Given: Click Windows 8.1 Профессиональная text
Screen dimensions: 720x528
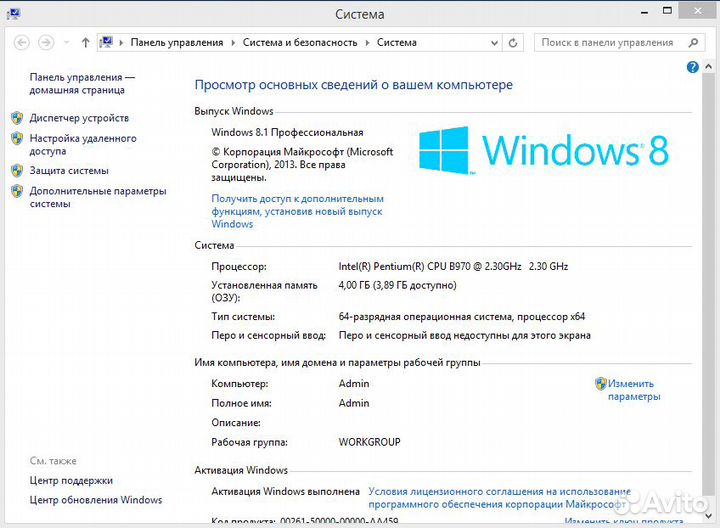Looking at the screenshot, I should [287, 132].
